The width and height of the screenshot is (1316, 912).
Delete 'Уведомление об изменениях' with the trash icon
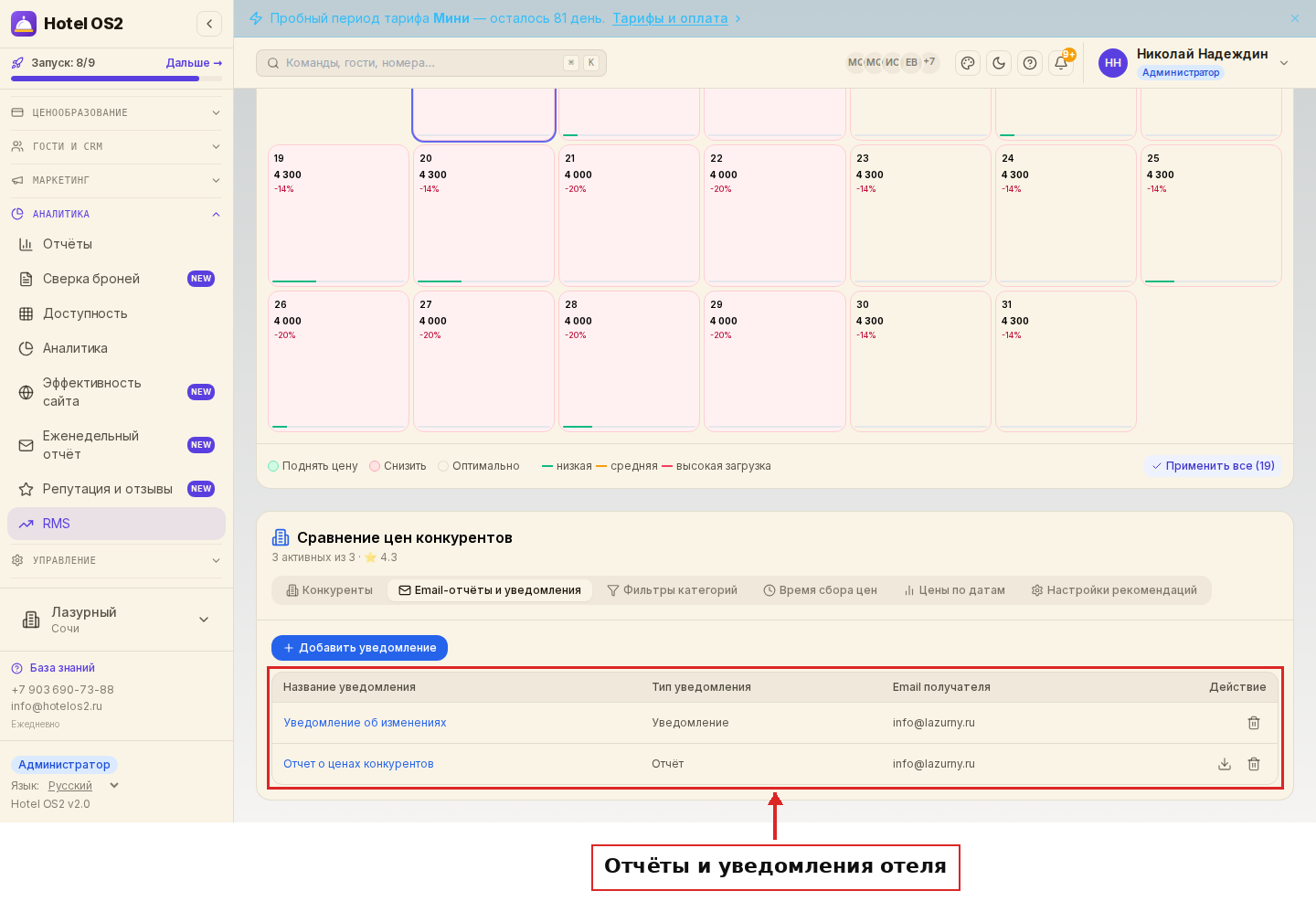[x=1254, y=723]
